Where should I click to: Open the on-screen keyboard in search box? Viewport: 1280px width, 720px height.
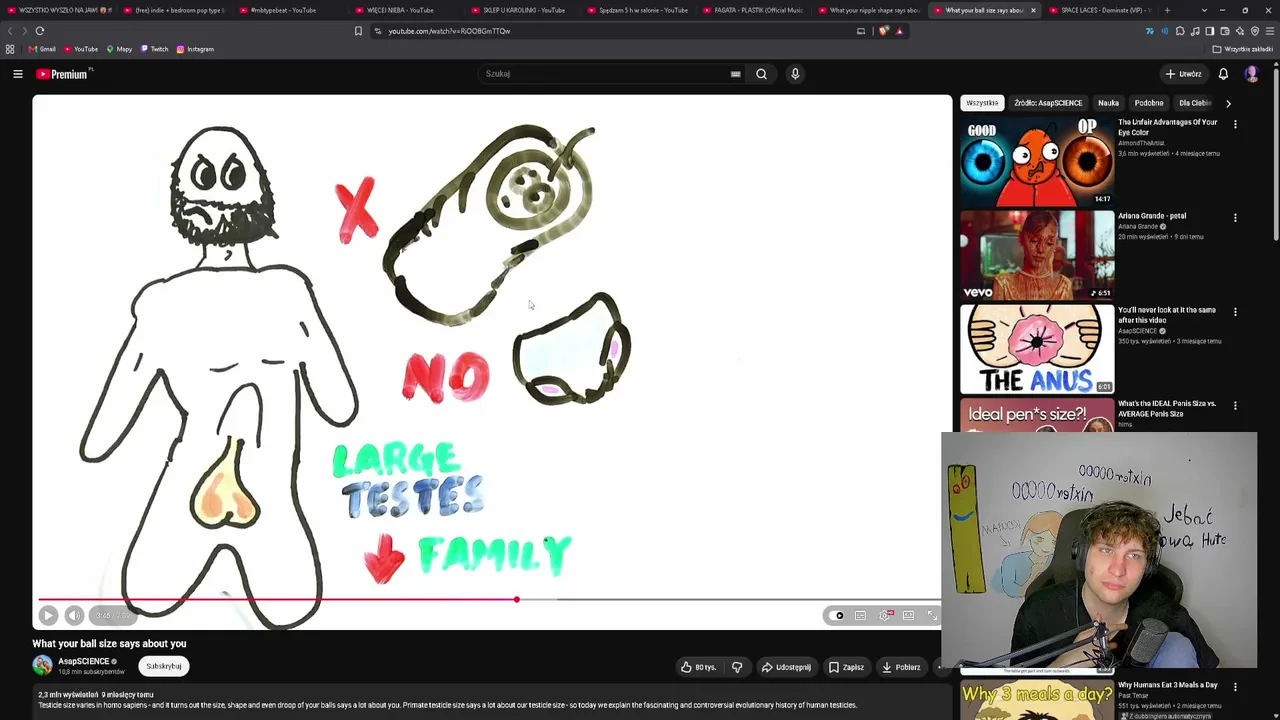click(735, 74)
